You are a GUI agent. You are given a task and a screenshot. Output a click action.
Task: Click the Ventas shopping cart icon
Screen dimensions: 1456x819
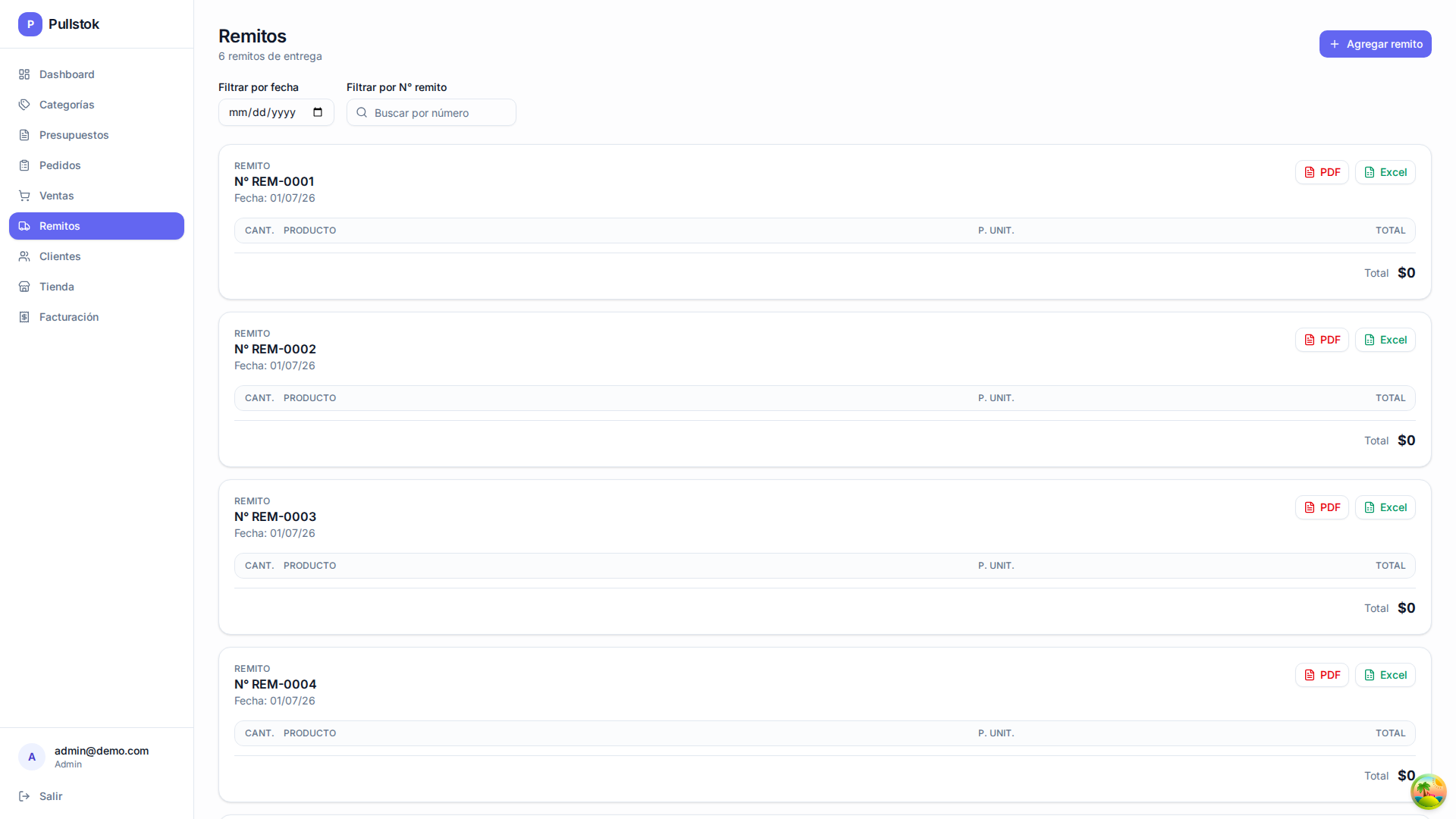(x=24, y=196)
